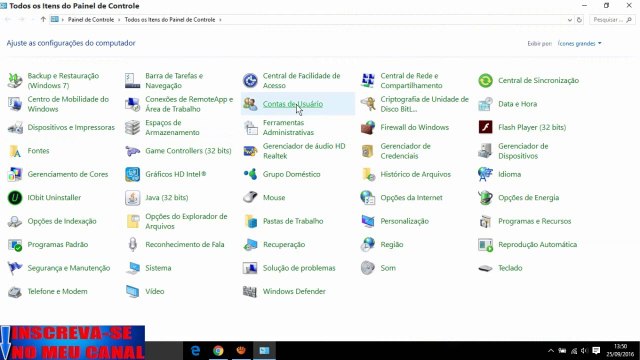Viewport: 640px width, 360px height.
Task: Open Reconhecimento de Fala microphone icon
Action: (133, 244)
